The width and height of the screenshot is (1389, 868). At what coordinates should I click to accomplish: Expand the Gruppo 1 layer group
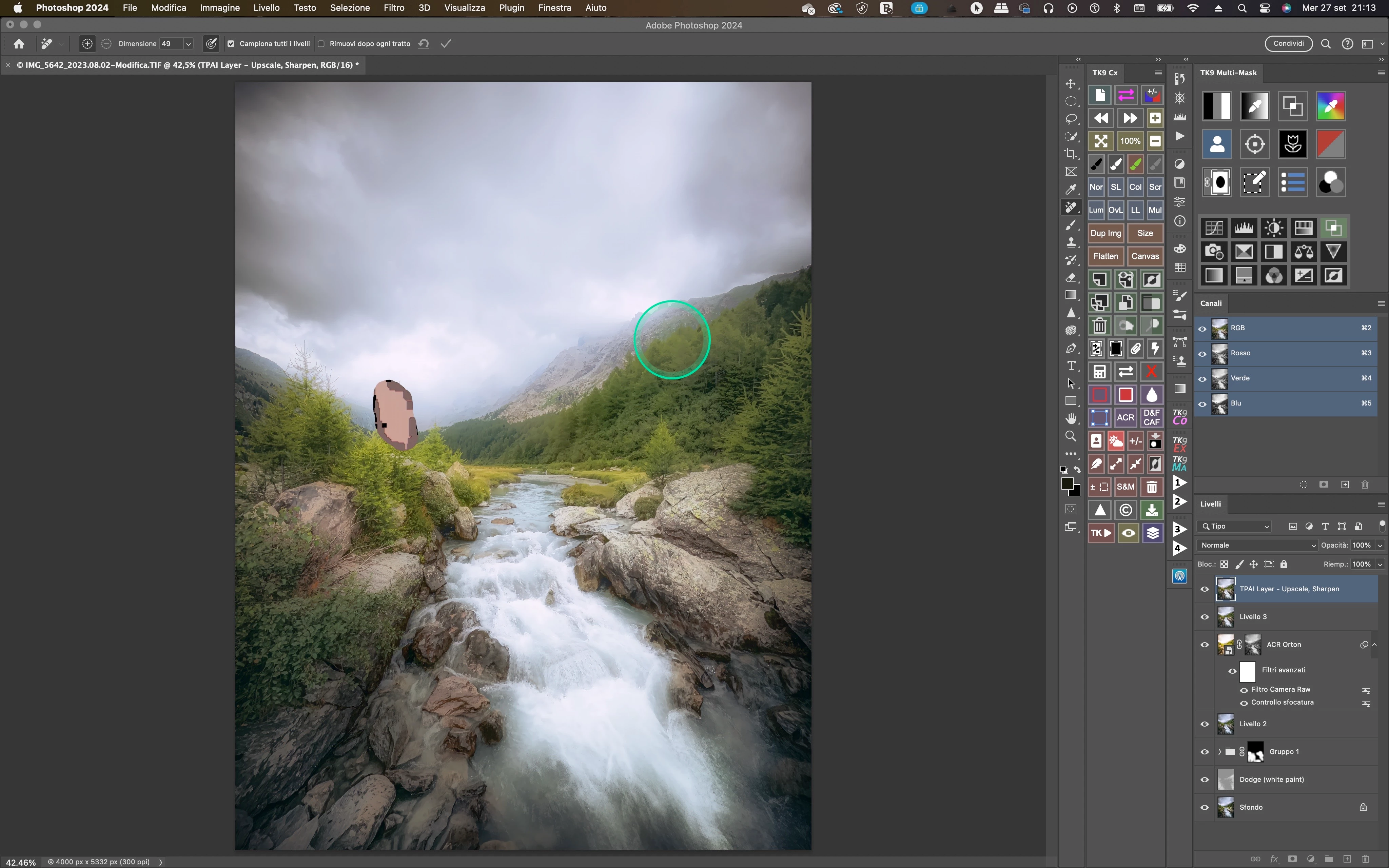click(1219, 751)
